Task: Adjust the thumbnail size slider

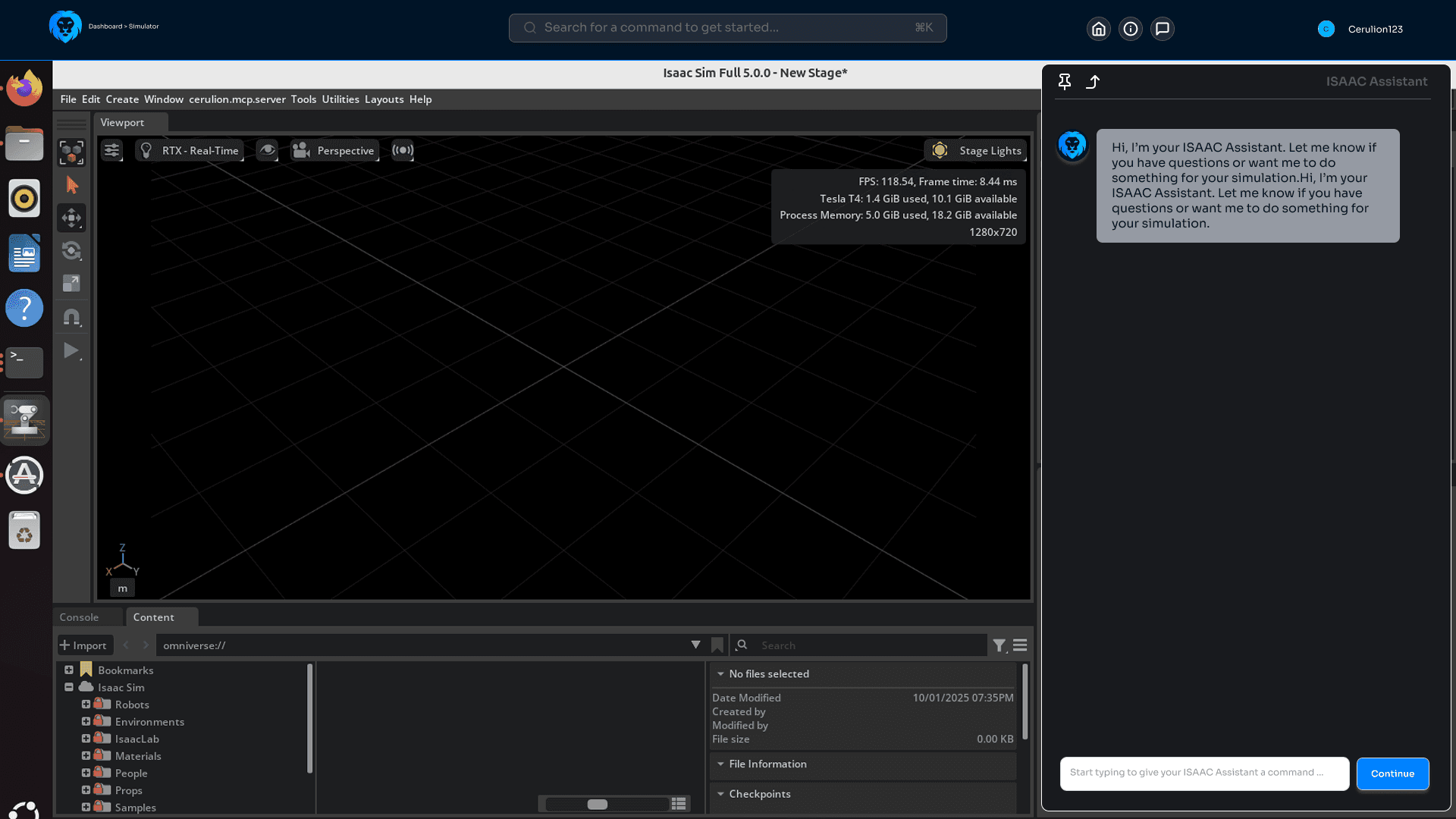Action: point(598,804)
